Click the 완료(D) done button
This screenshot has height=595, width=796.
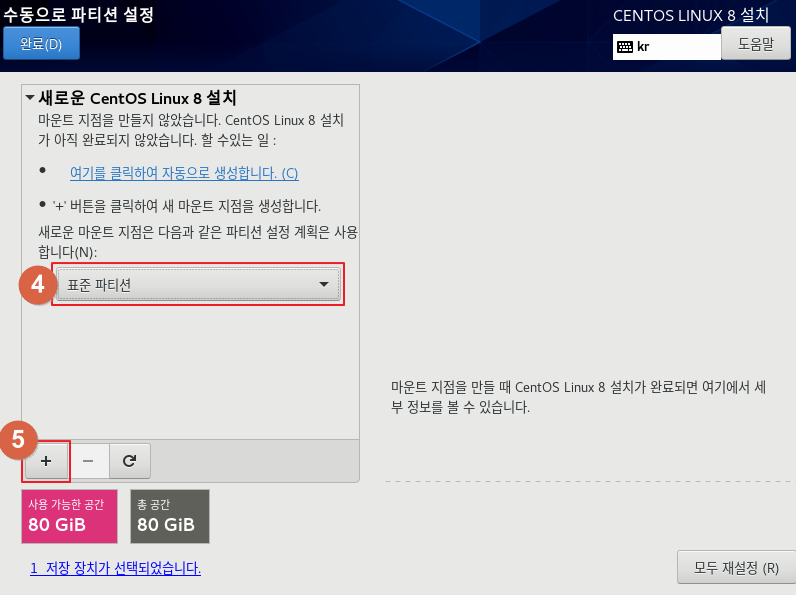tap(41, 44)
